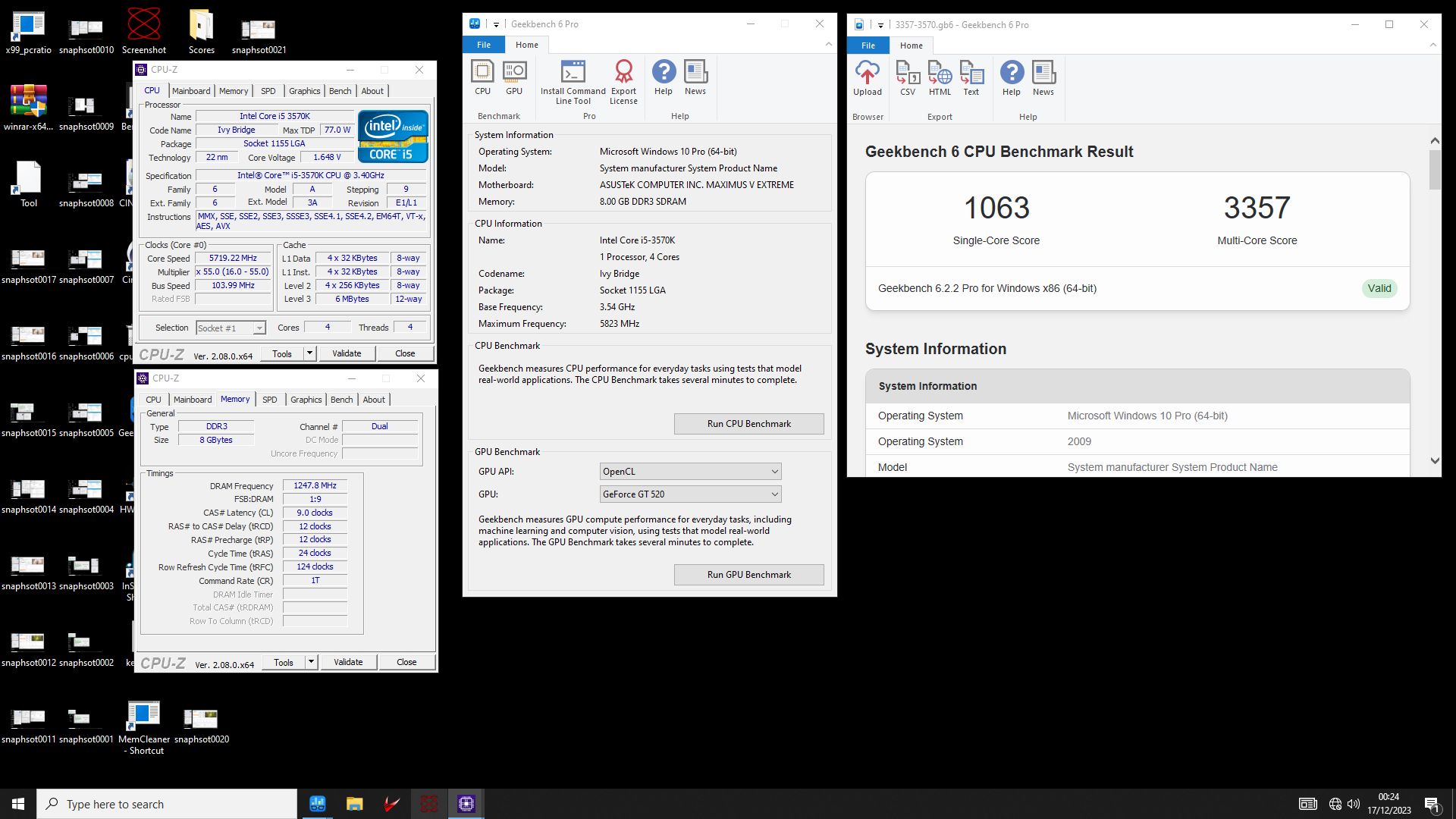Image resolution: width=1456 pixels, height=819 pixels.
Task: Click Run GPU Benchmark button
Action: (749, 575)
